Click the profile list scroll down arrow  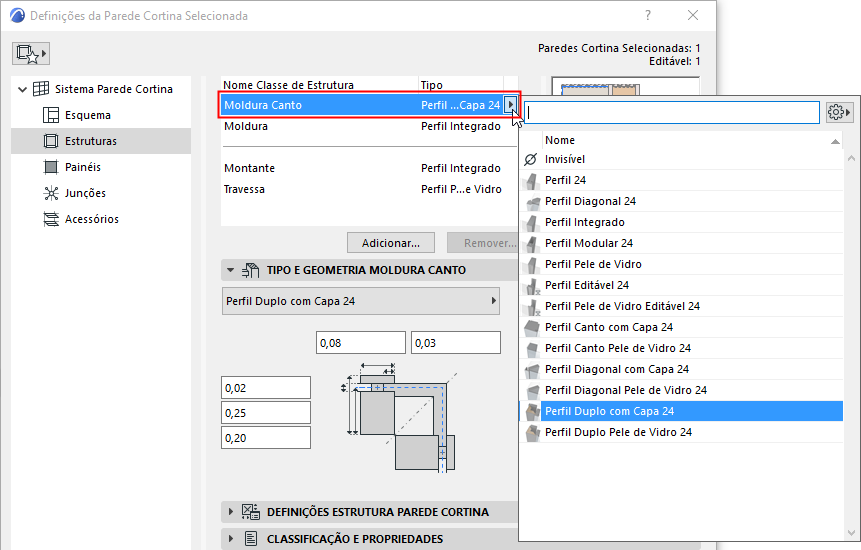[x=852, y=534]
